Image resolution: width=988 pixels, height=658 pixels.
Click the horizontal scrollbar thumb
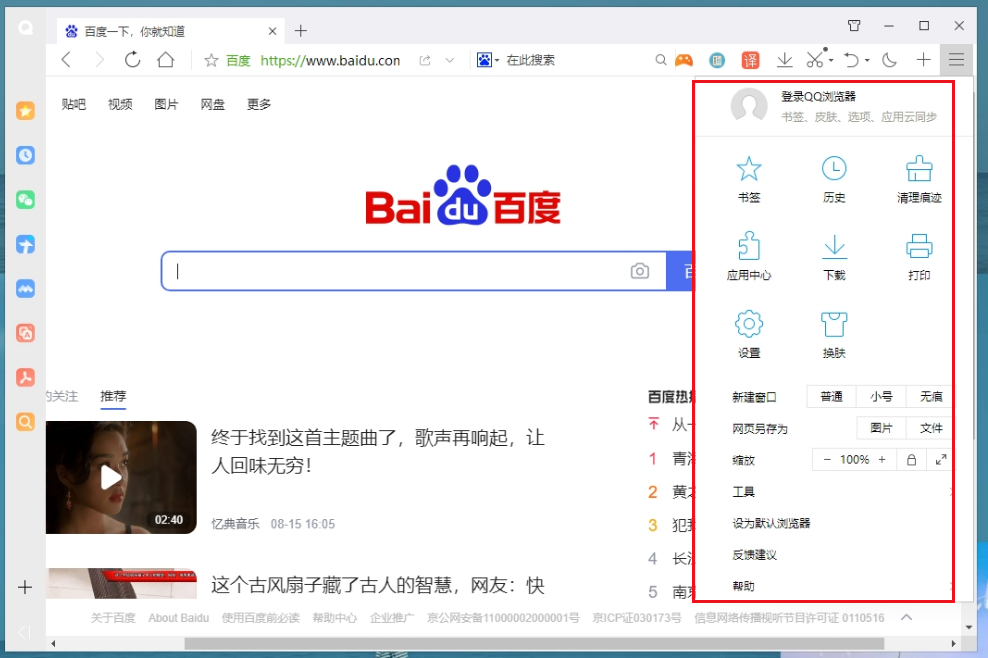point(534,644)
